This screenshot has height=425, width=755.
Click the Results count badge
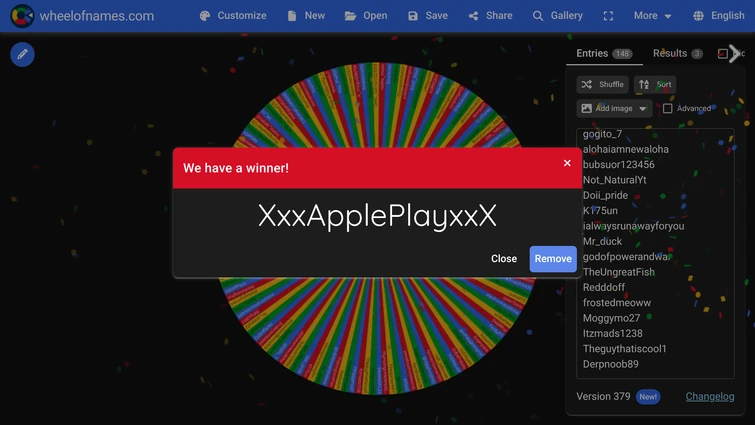pos(697,54)
